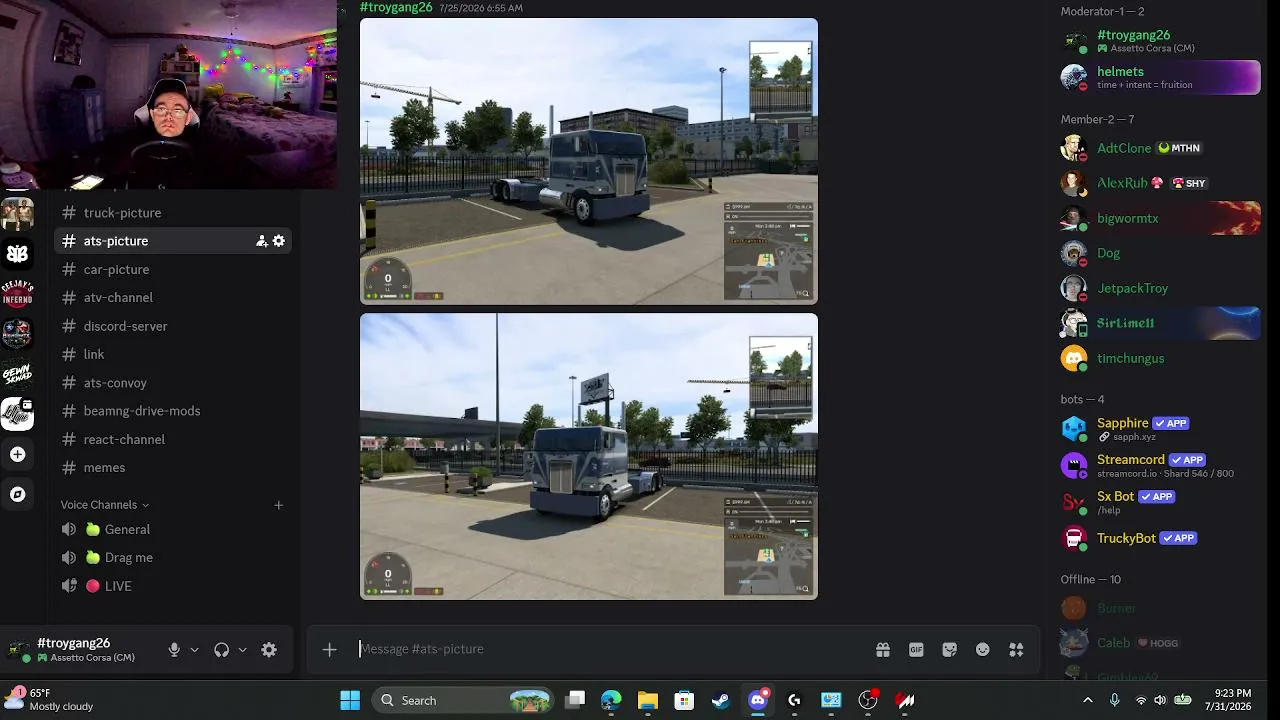The width and height of the screenshot is (1280, 720).
Task: Toggle microphone mute in user panel
Action: pyautogui.click(x=174, y=650)
